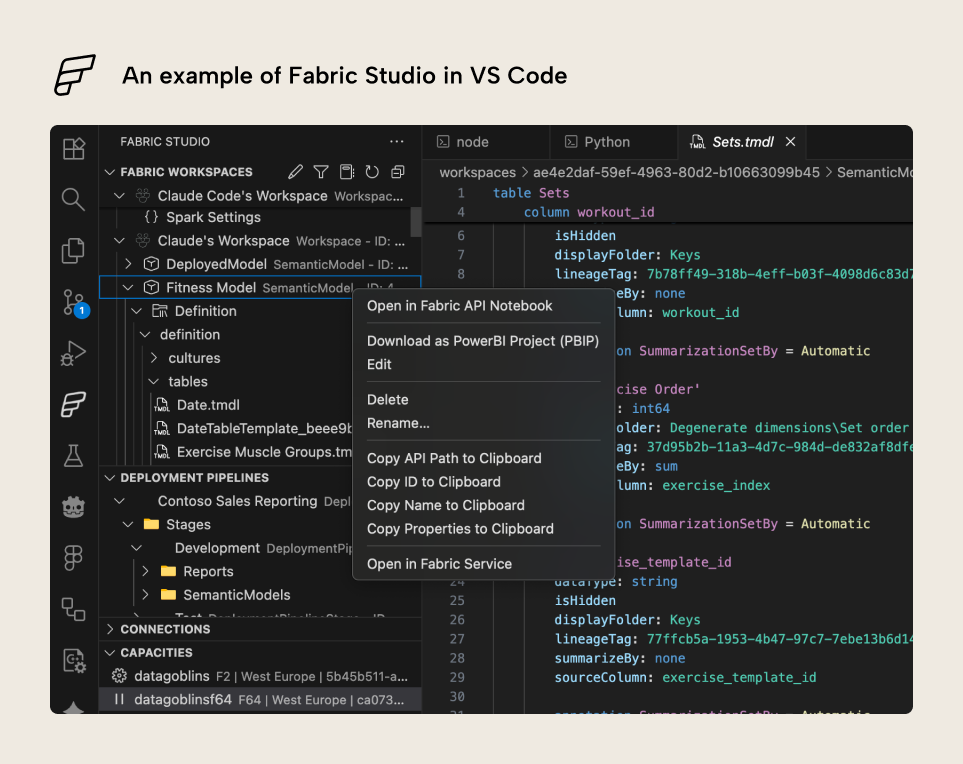Click the Fabric logo next to the title
The image size is (963, 764).
pos(74,74)
